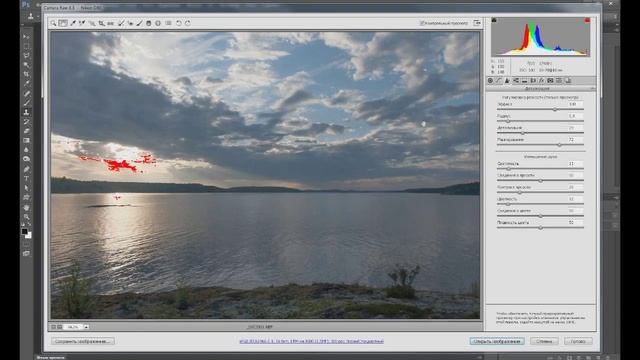Screen dimensions: 640x360
Task: Click the noise reduction Luminance slider handle
Action: [509, 169]
